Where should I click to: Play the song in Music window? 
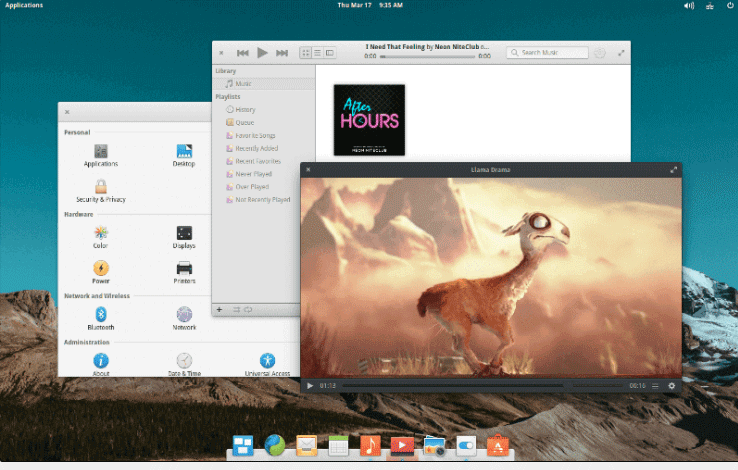click(x=262, y=53)
